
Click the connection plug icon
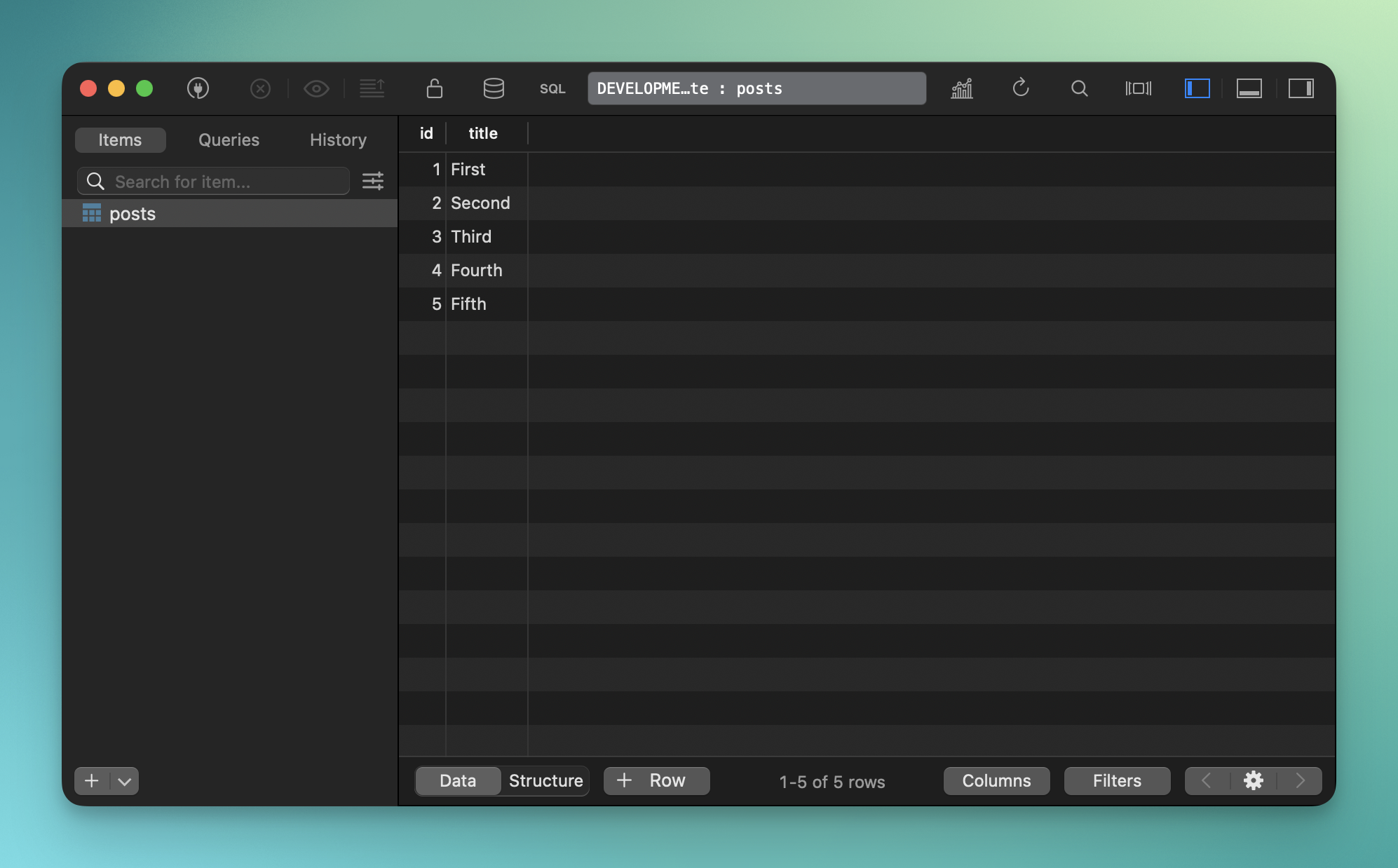pos(198,88)
